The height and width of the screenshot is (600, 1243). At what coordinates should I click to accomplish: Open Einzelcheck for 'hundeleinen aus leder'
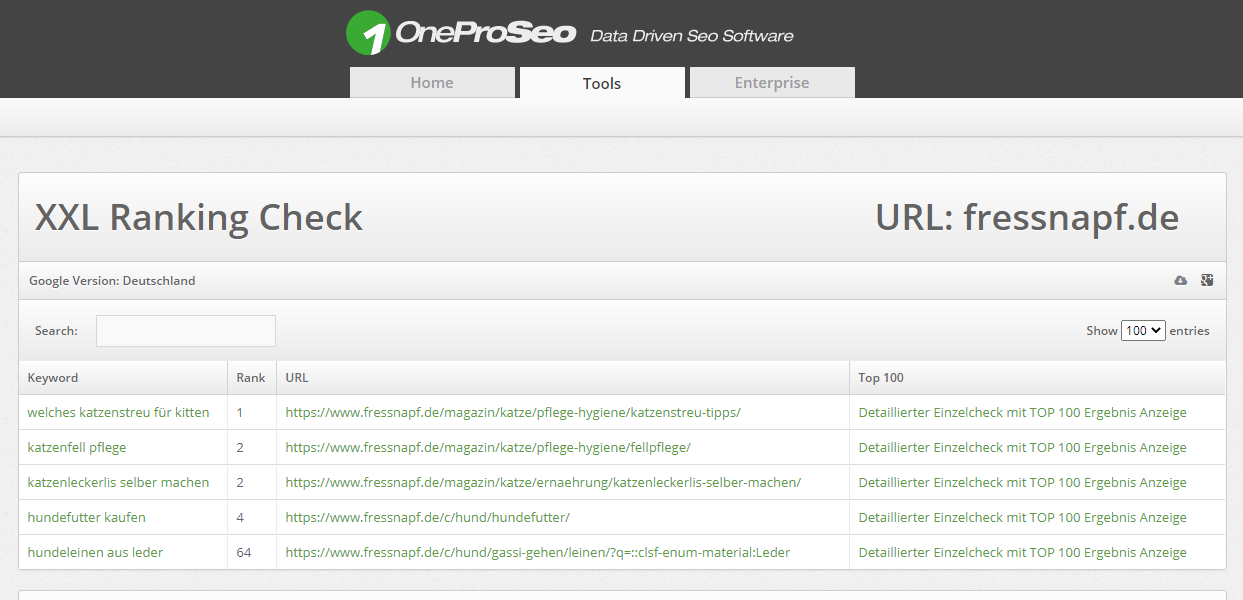coord(1022,552)
